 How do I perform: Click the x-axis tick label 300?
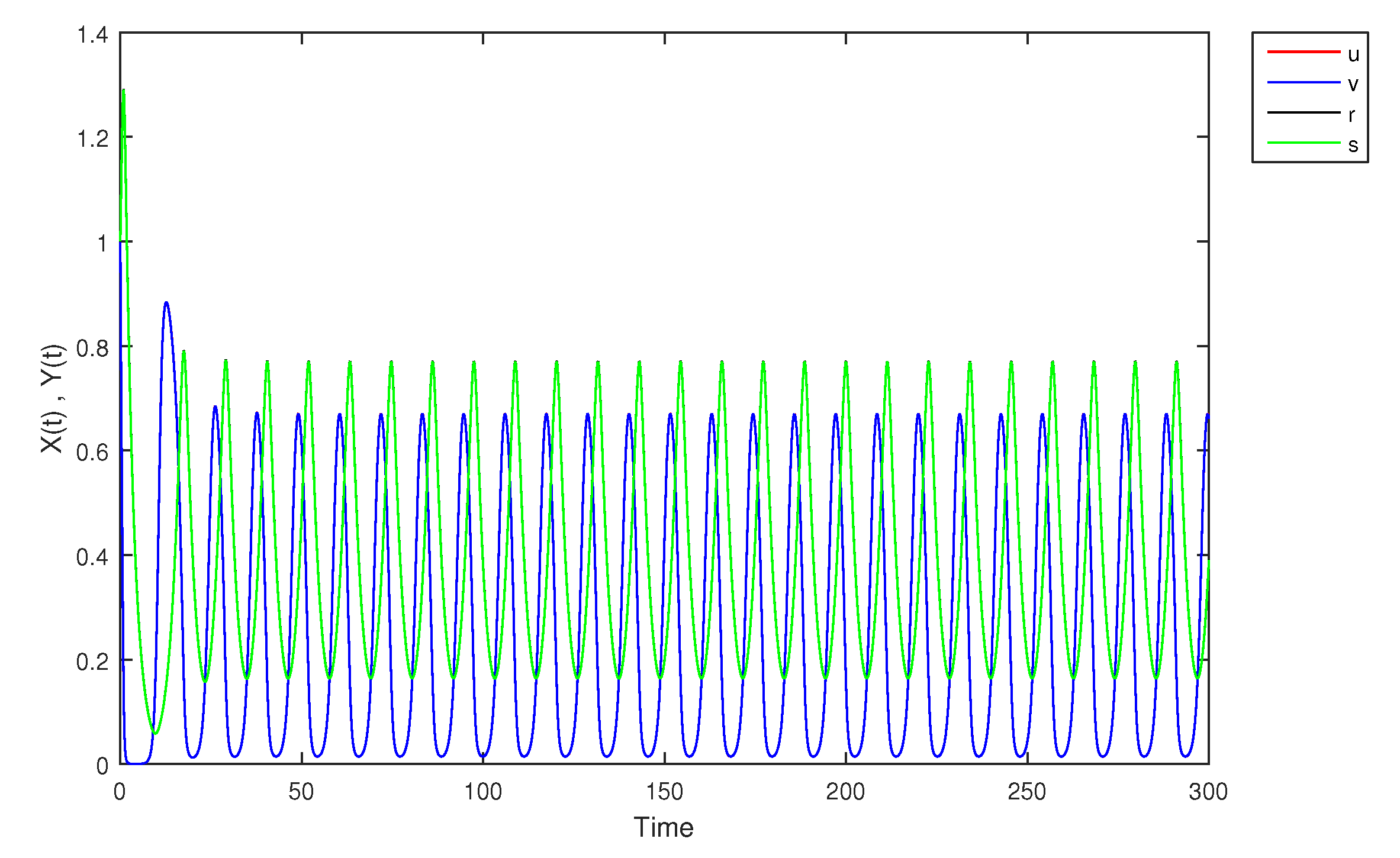tap(1208, 792)
